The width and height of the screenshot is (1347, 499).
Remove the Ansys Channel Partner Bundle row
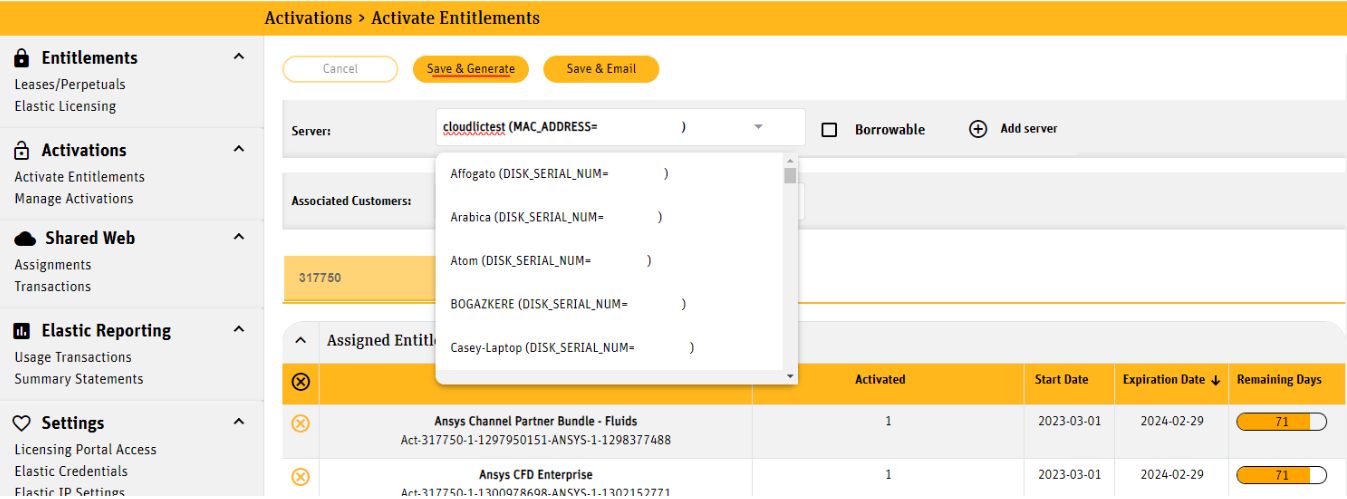(300, 423)
